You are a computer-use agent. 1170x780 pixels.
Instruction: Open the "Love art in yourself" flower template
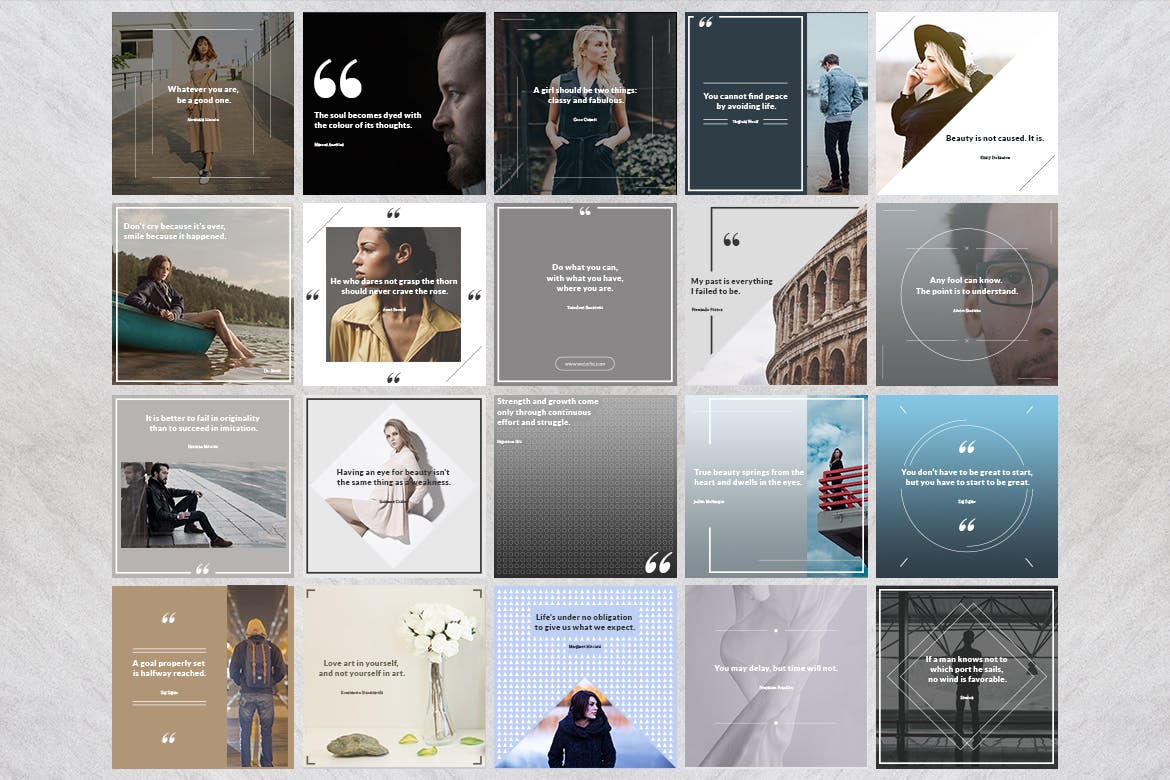click(x=394, y=677)
